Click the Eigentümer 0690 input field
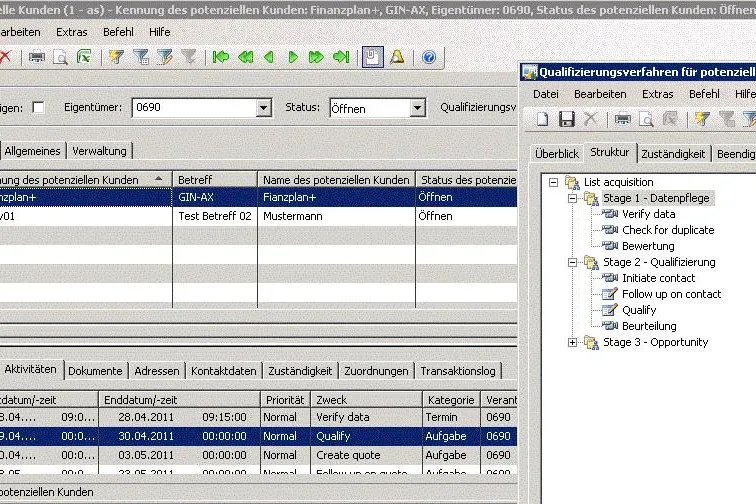The image size is (756, 504). click(x=195, y=108)
